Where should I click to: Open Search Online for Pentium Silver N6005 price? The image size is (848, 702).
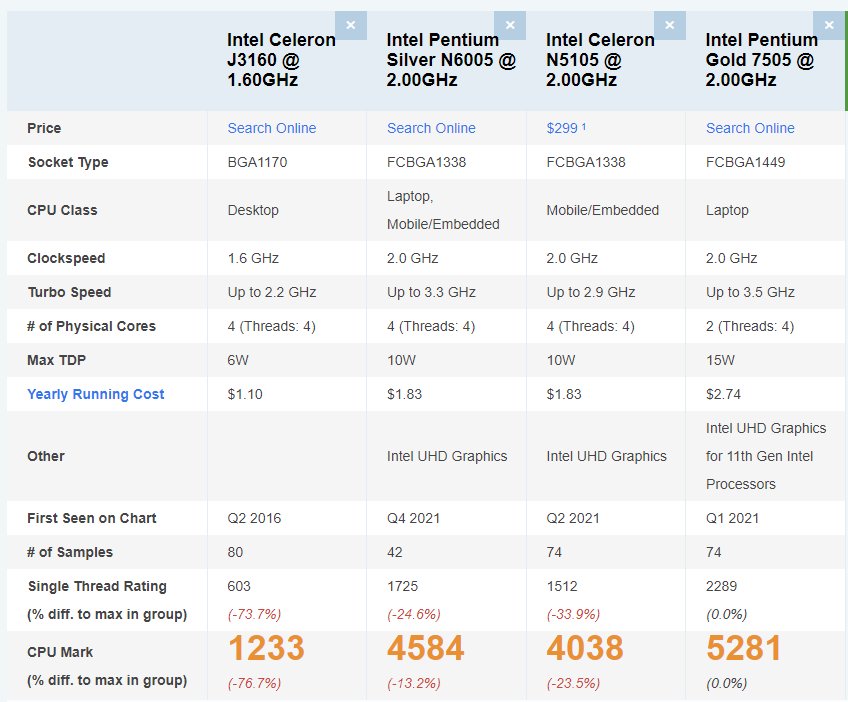click(x=431, y=128)
